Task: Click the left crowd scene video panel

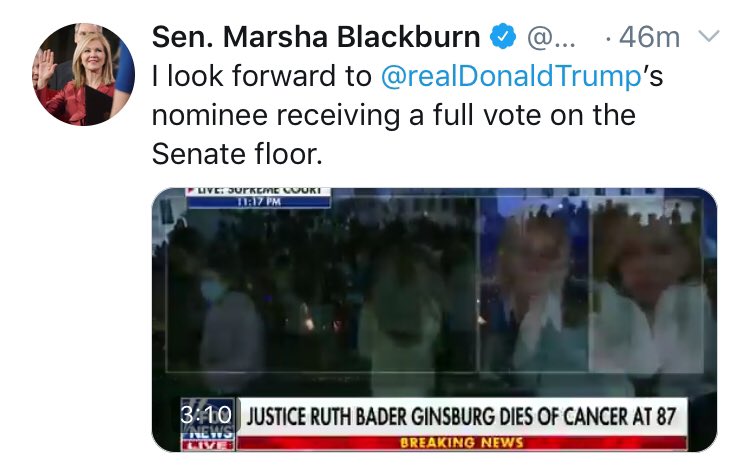Action: click(x=321, y=284)
